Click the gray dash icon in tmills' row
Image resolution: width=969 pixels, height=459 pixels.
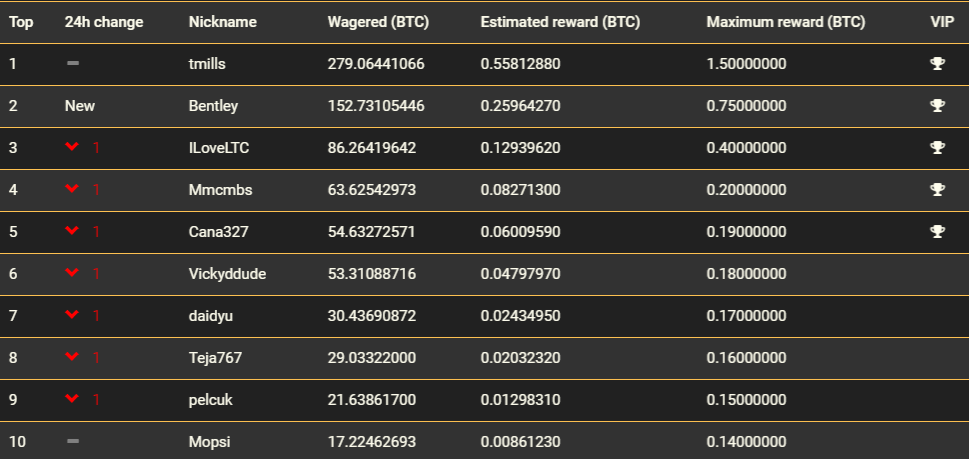(73, 63)
